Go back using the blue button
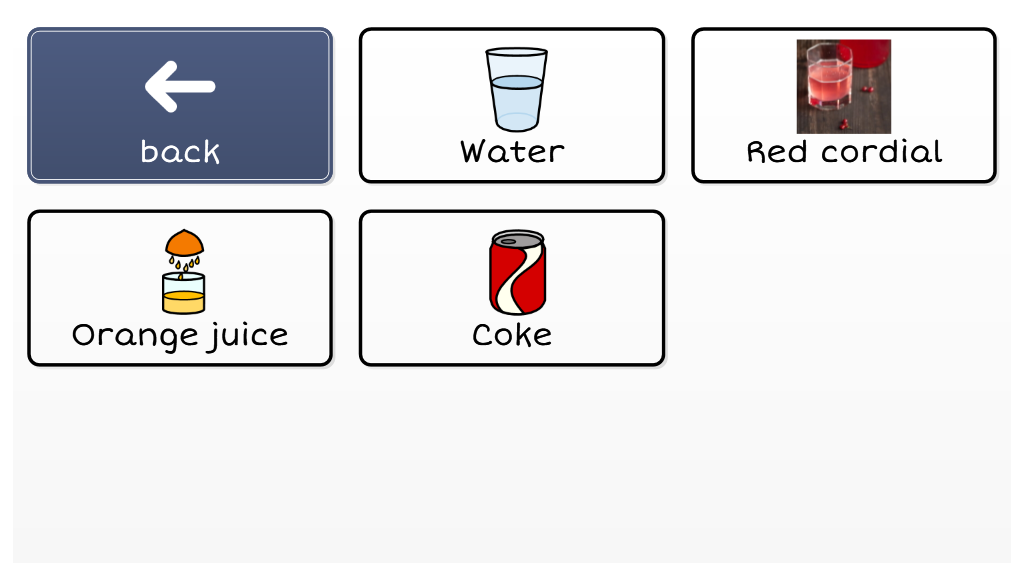1024x576 pixels. pos(180,105)
